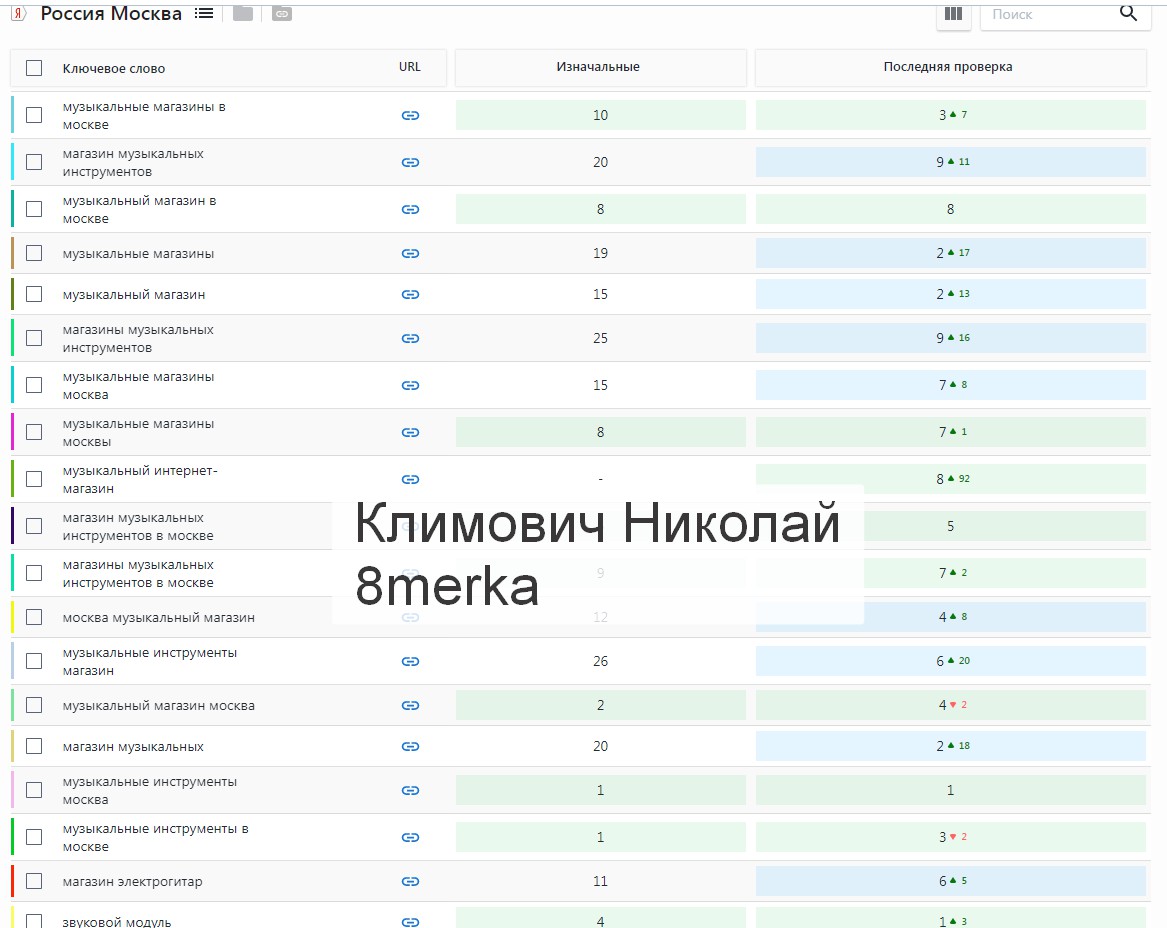
Task: Click last check value 5 cell
Action: [951, 526]
